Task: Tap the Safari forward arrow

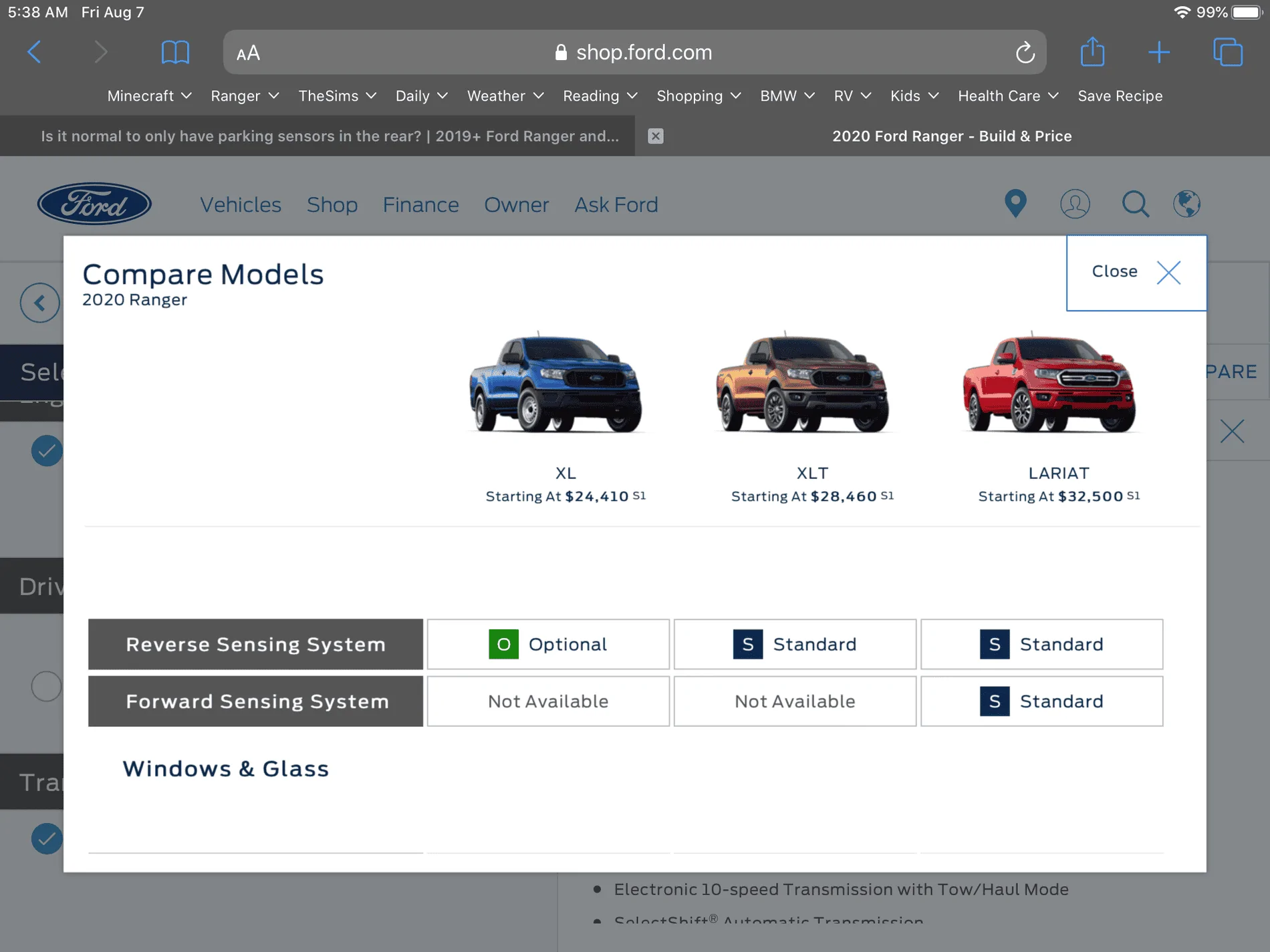Action: point(100,52)
